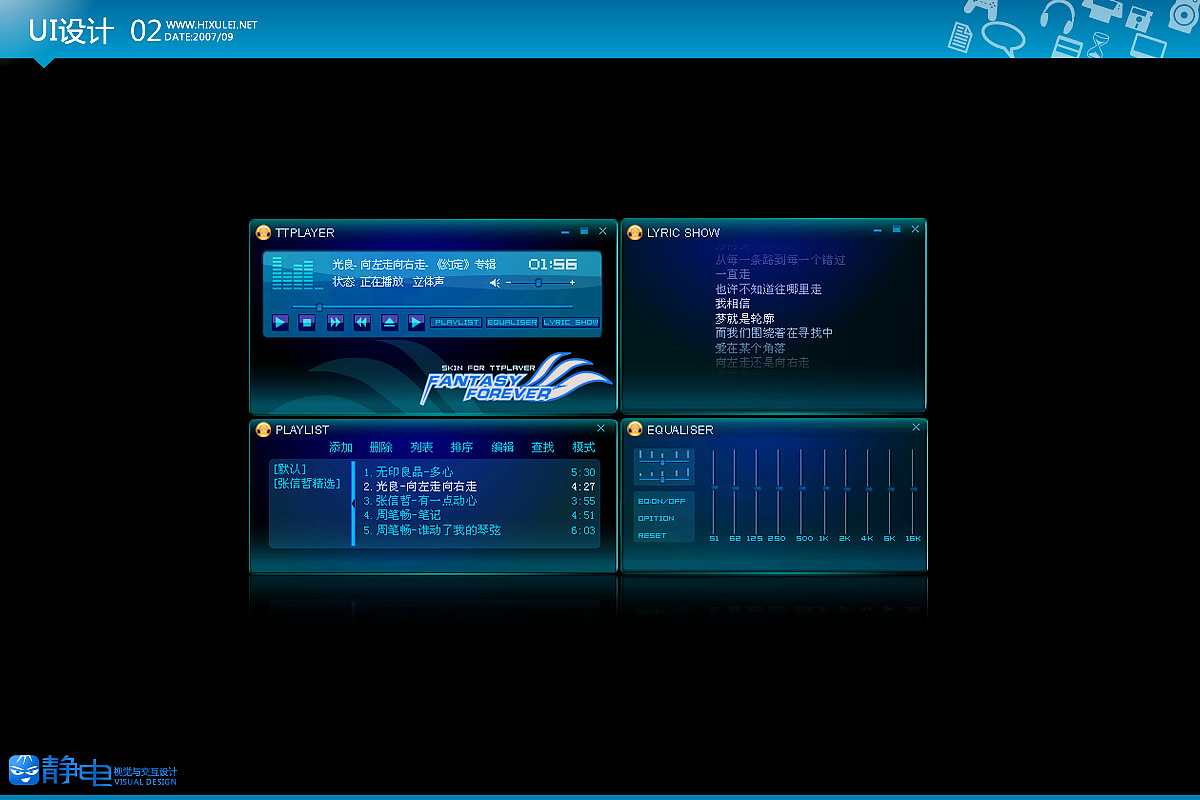Viewport: 1200px width, 800px height.
Task: Click the fast-forward button
Action: pyautogui.click(x=333, y=322)
